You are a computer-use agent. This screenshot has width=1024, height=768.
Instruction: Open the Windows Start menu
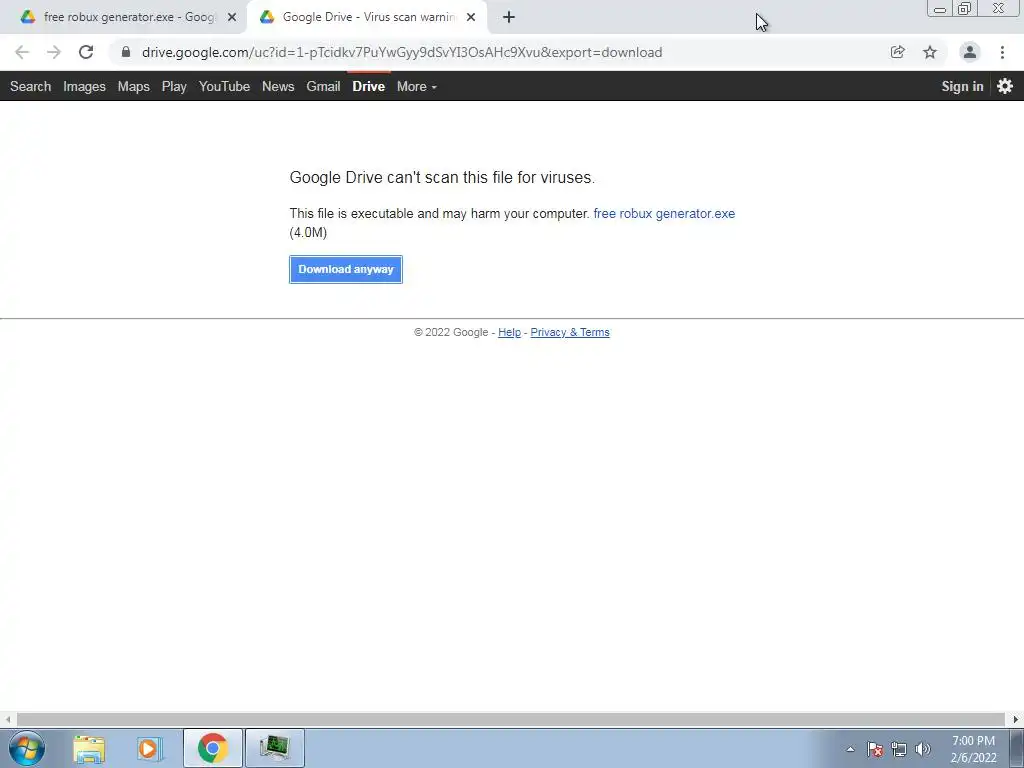pos(27,748)
